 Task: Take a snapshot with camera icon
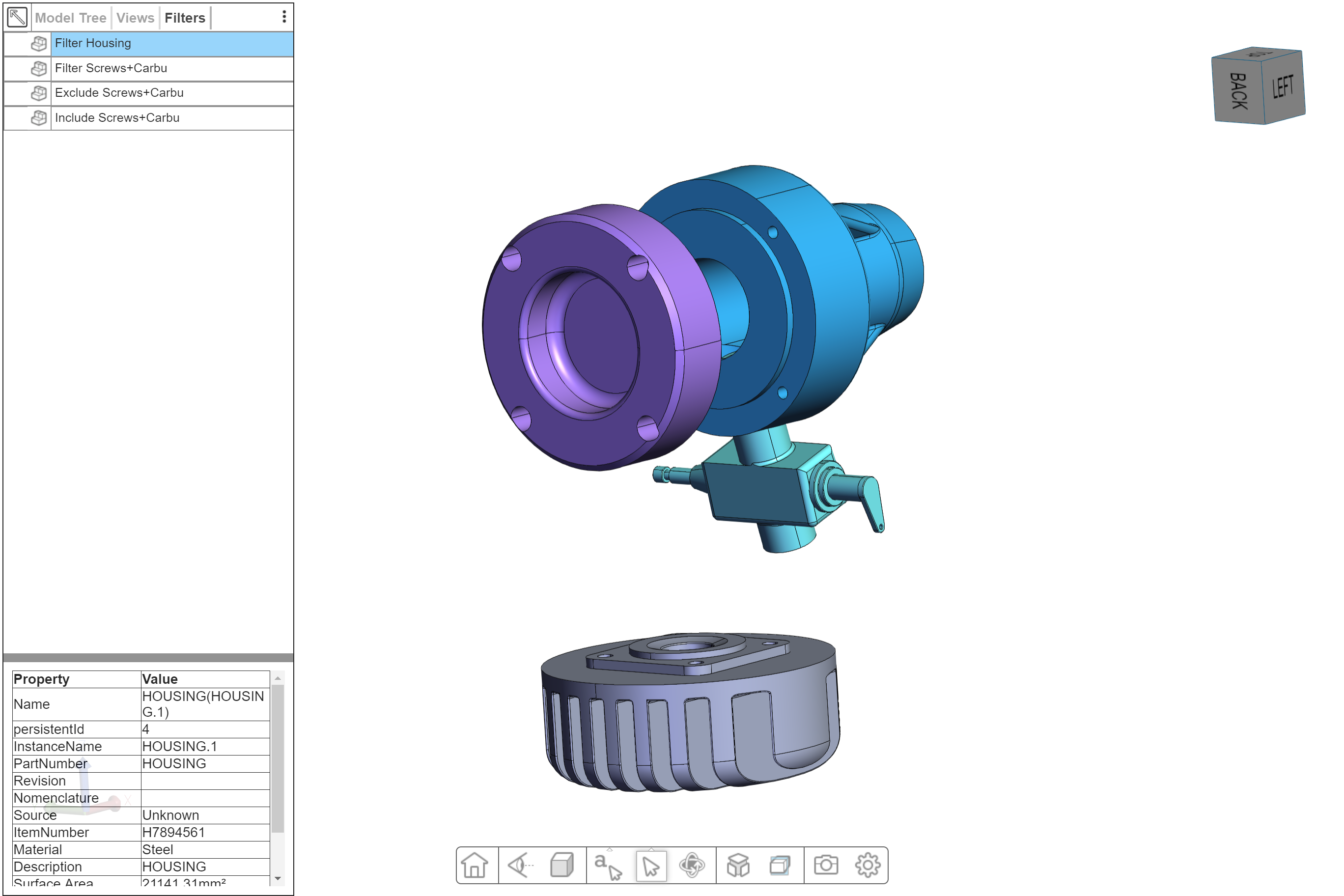pos(826,865)
